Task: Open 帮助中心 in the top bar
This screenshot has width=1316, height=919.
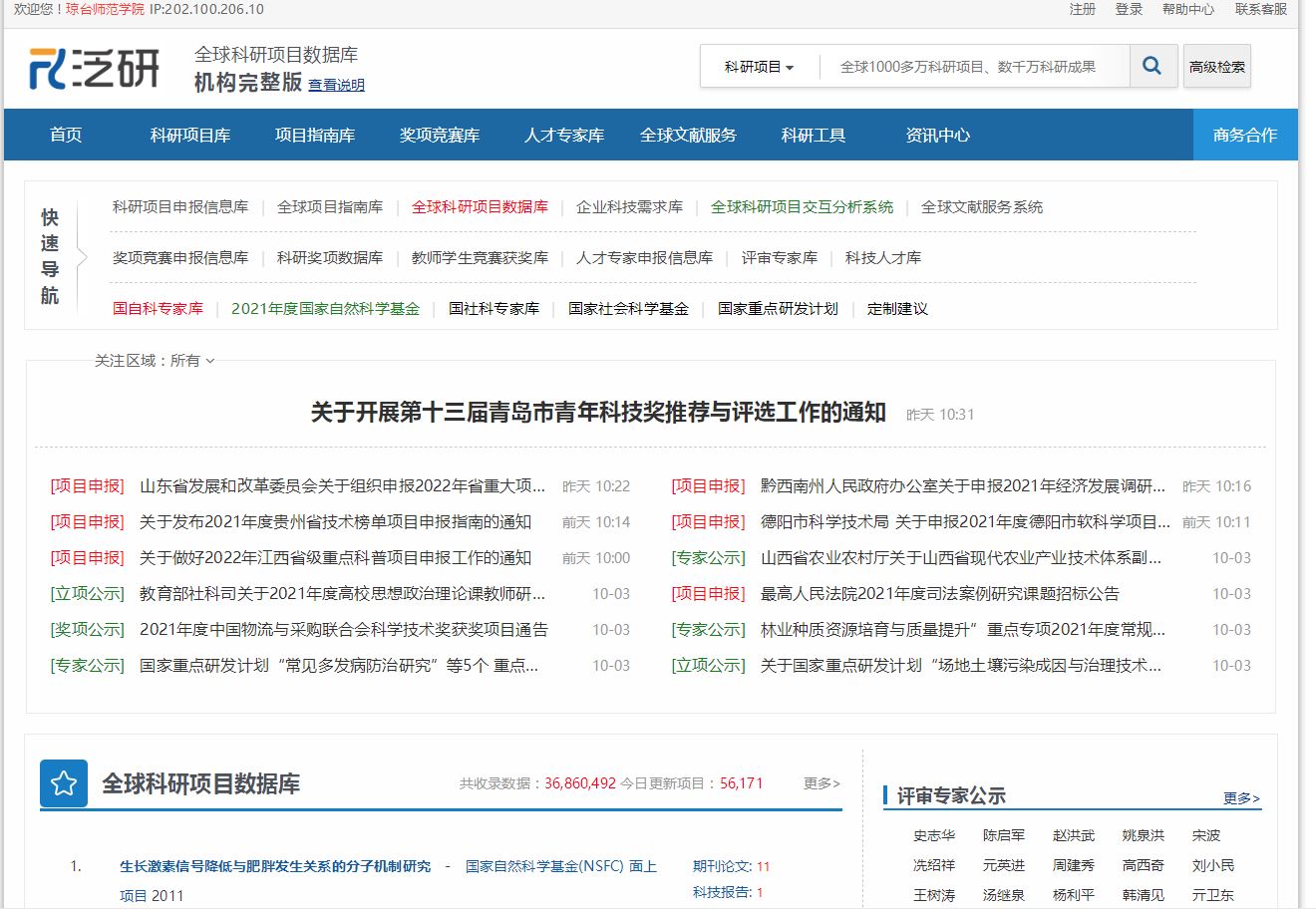Action: tap(1187, 9)
